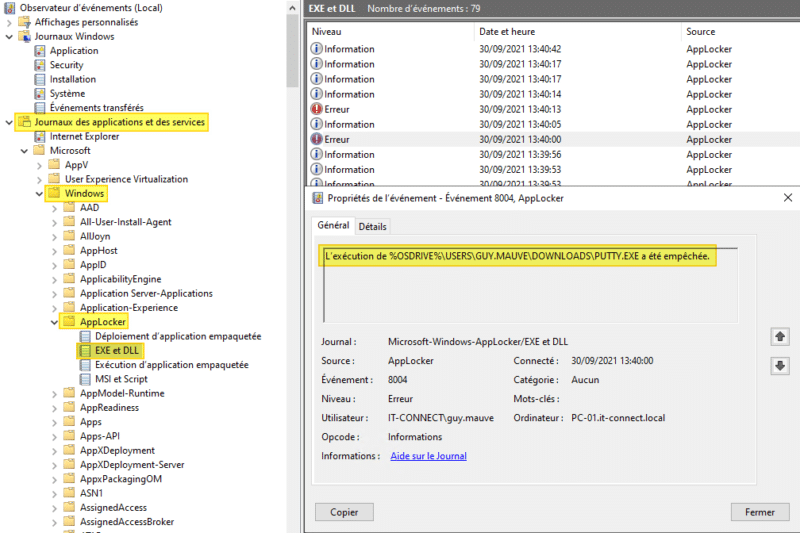Click the Événements transférés log icon
This screenshot has height=533, width=800.
coord(40,108)
